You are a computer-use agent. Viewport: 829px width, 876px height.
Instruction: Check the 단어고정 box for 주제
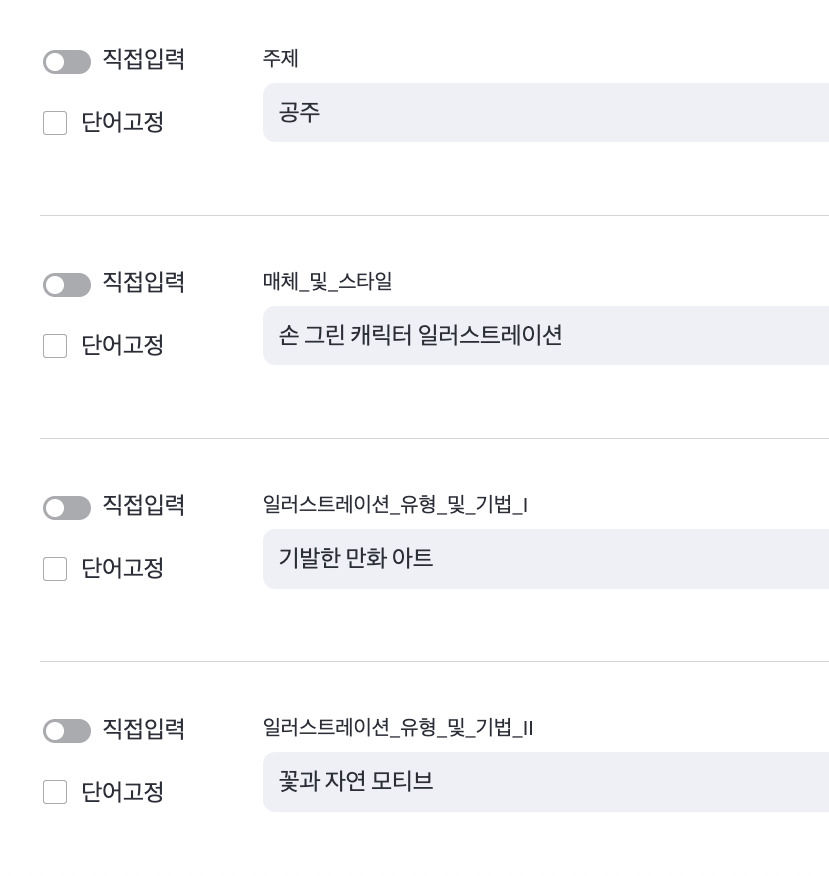[x=55, y=123]
